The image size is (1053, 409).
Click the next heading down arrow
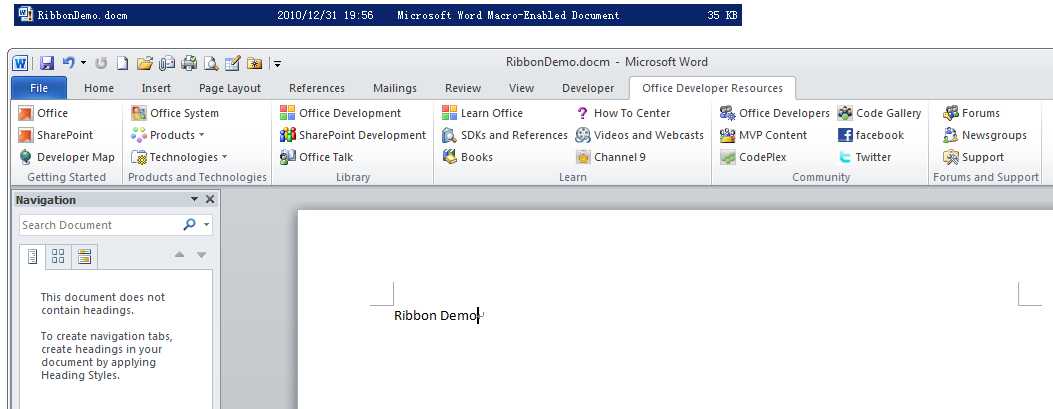click(201, 255)
